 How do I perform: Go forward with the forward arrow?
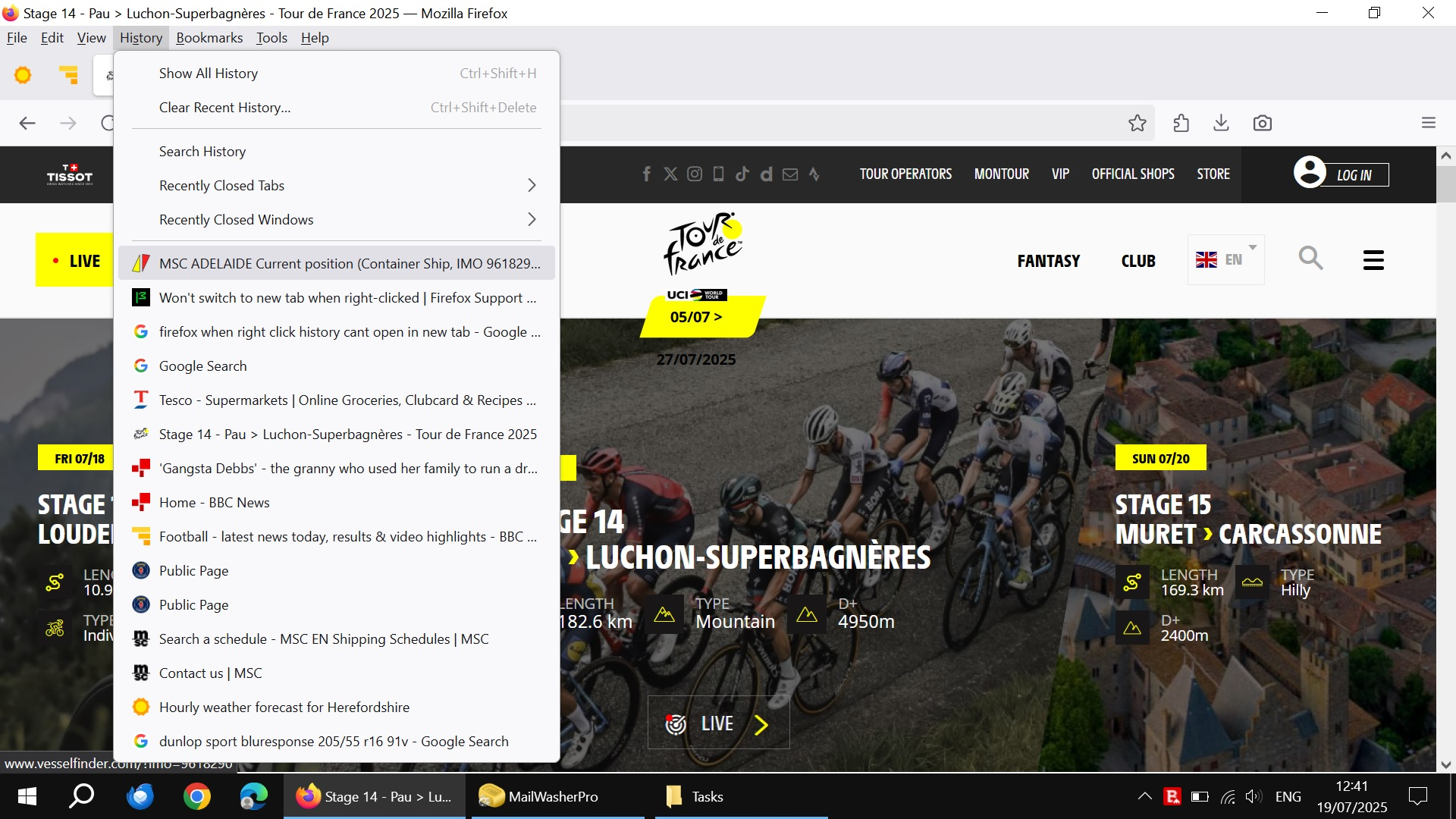tap(68, 123)
